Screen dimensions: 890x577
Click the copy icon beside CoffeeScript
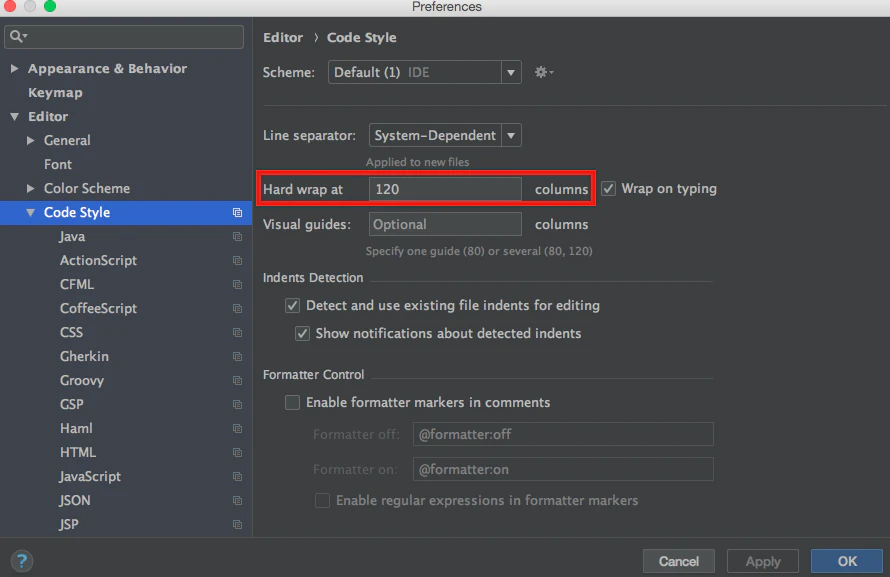(237, 309)
